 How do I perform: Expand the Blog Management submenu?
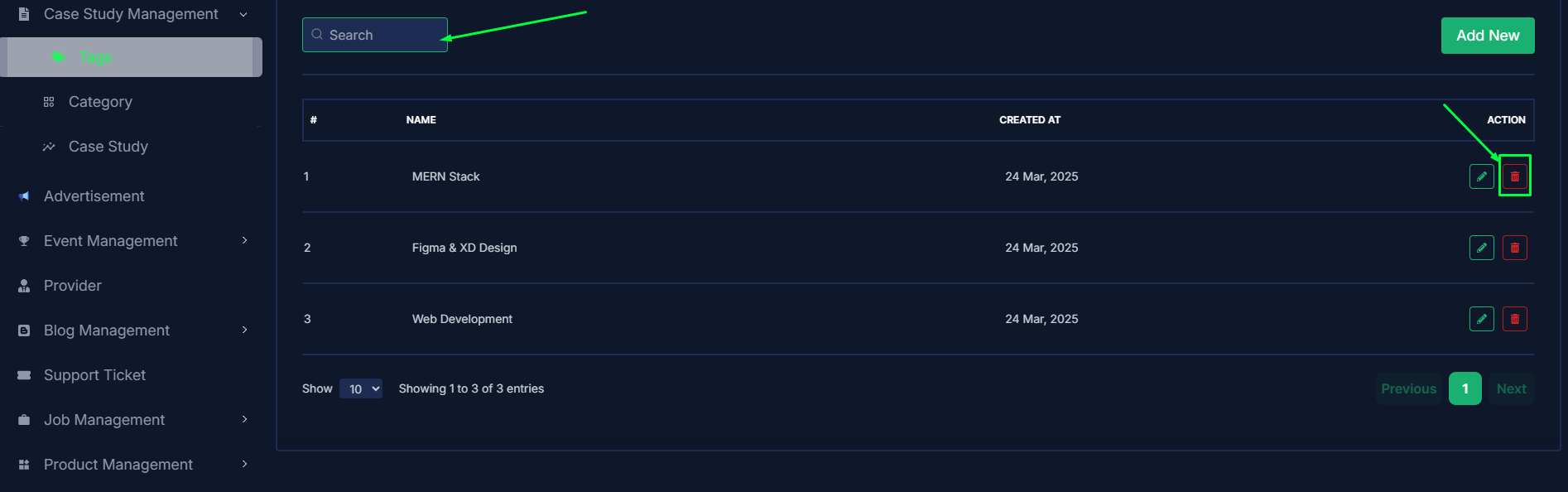click(244, 330)
